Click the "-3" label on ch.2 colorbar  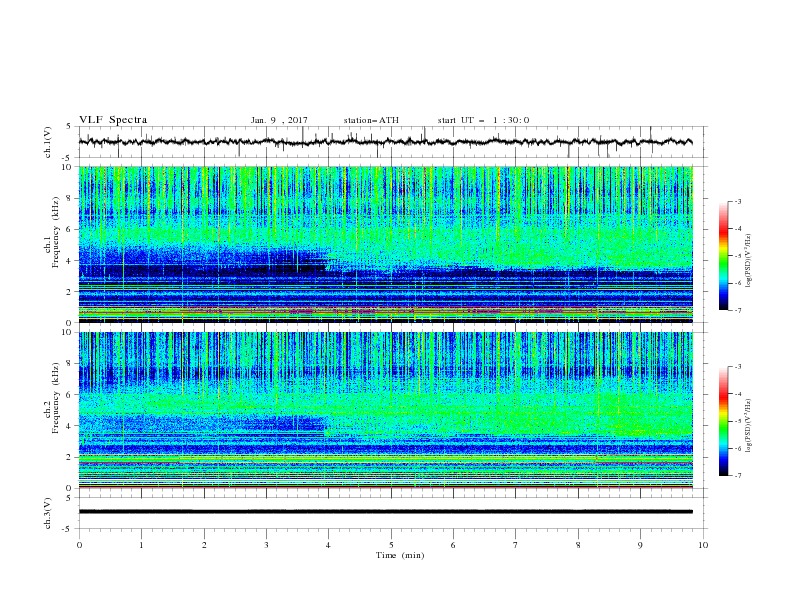coord(737,367)
